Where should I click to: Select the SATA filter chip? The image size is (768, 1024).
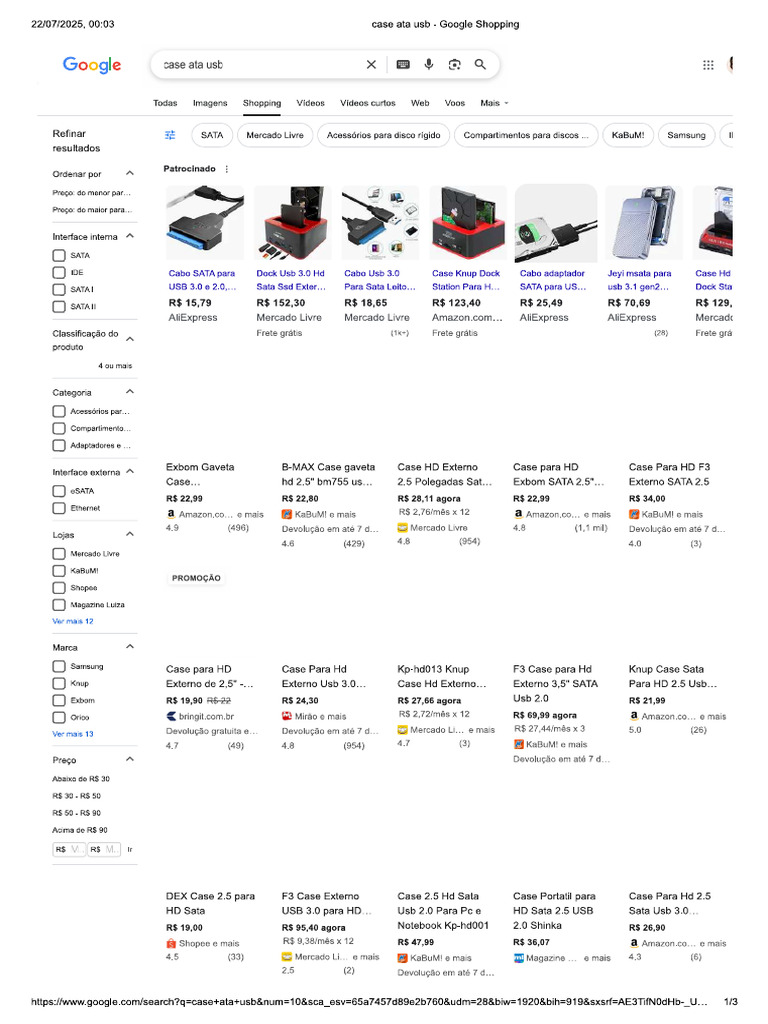pos(212,135)
